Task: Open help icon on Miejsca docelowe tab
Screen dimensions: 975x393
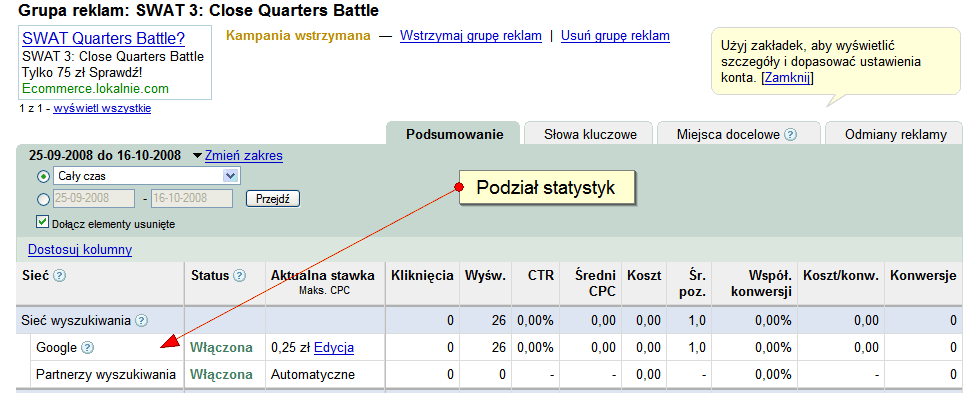Action: (790, 134)
